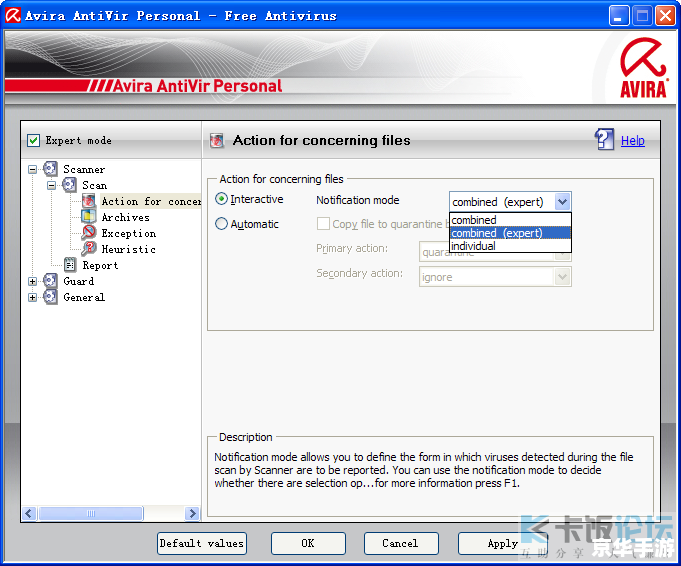Minimize the Avira window
Image resolution: width=681 pixels, height=566 pixels.
point(618,16)
